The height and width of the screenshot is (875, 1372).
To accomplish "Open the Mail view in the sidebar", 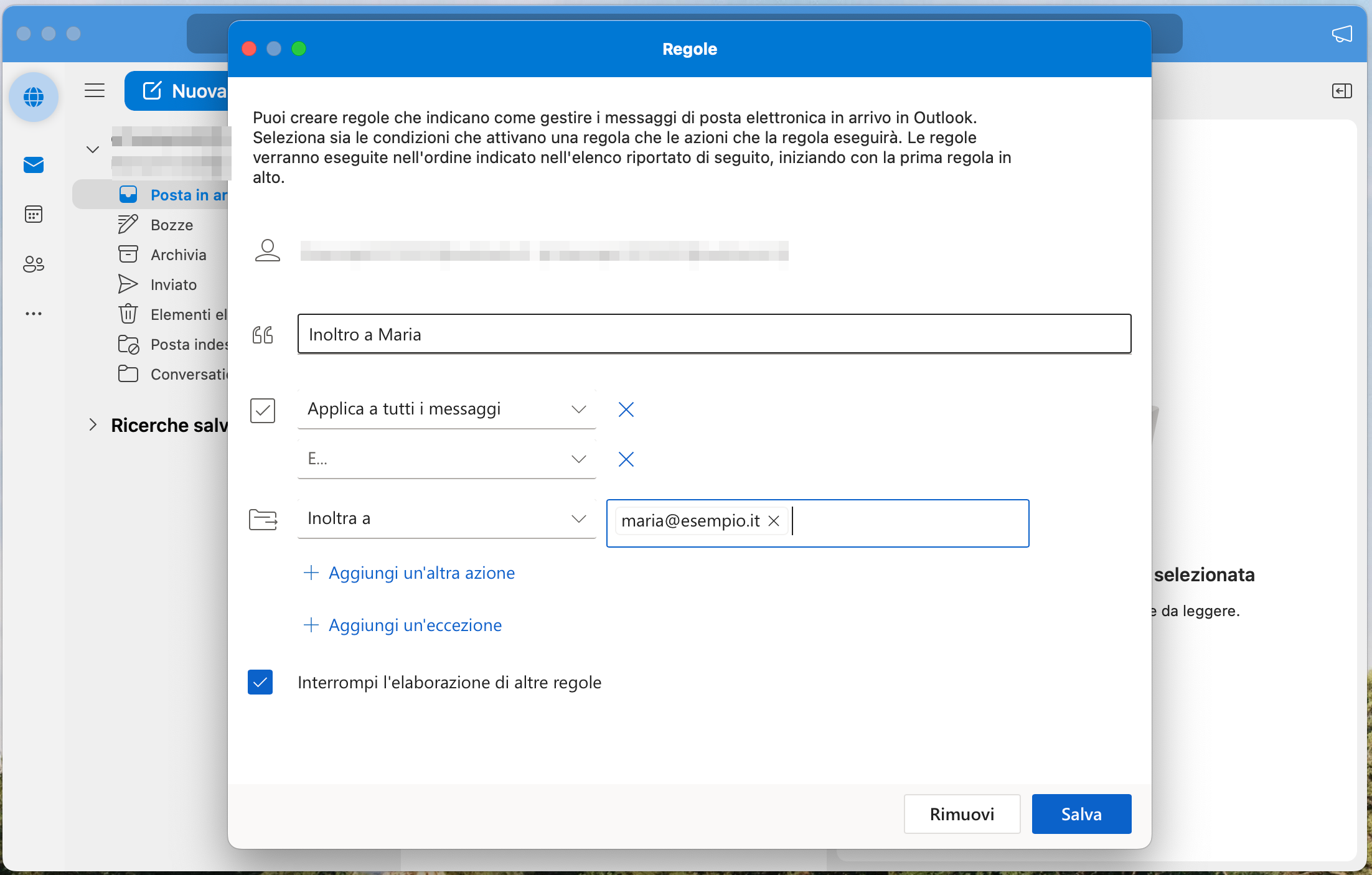I will (x=34, y=165).
